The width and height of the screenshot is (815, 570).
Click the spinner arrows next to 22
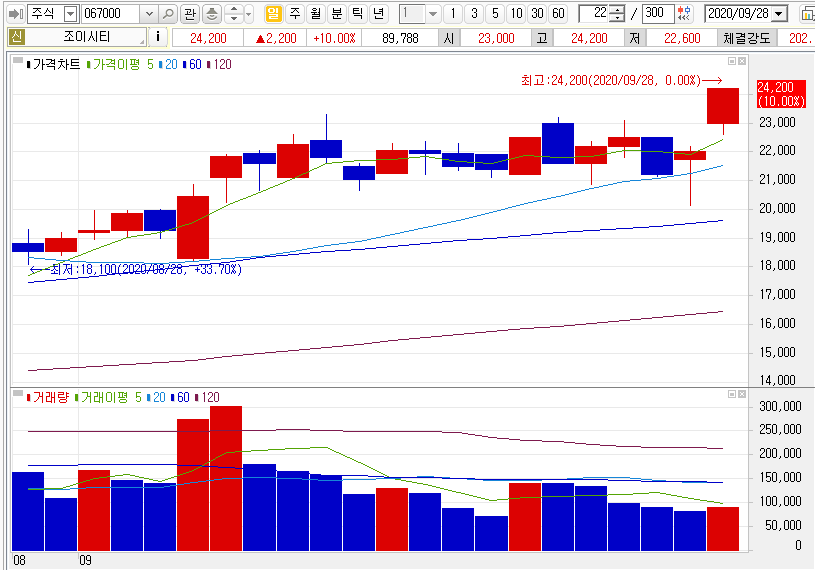click(617, 14)
